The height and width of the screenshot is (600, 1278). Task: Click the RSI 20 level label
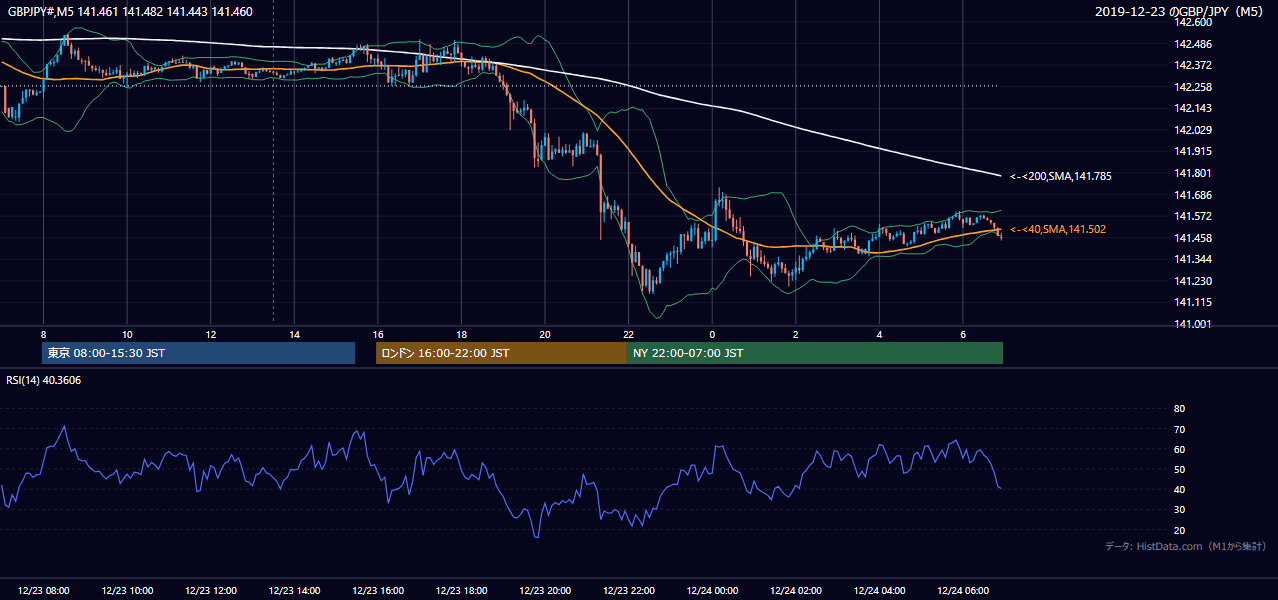point(1179,530)
